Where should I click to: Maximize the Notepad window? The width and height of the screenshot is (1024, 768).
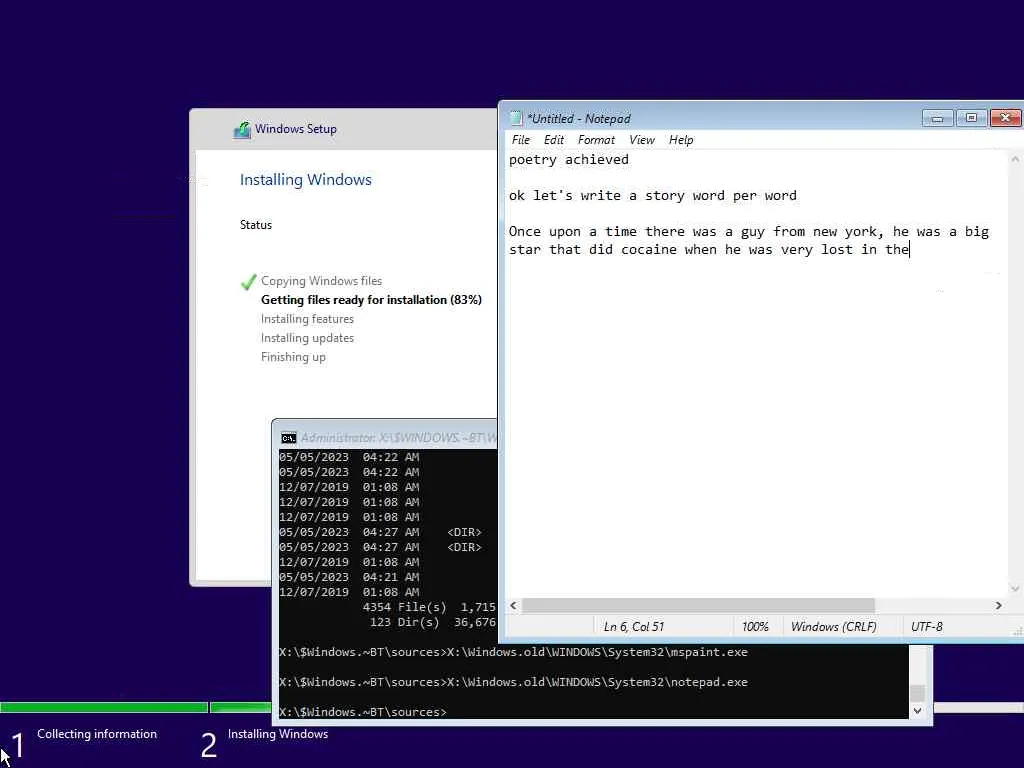point(971,118)
